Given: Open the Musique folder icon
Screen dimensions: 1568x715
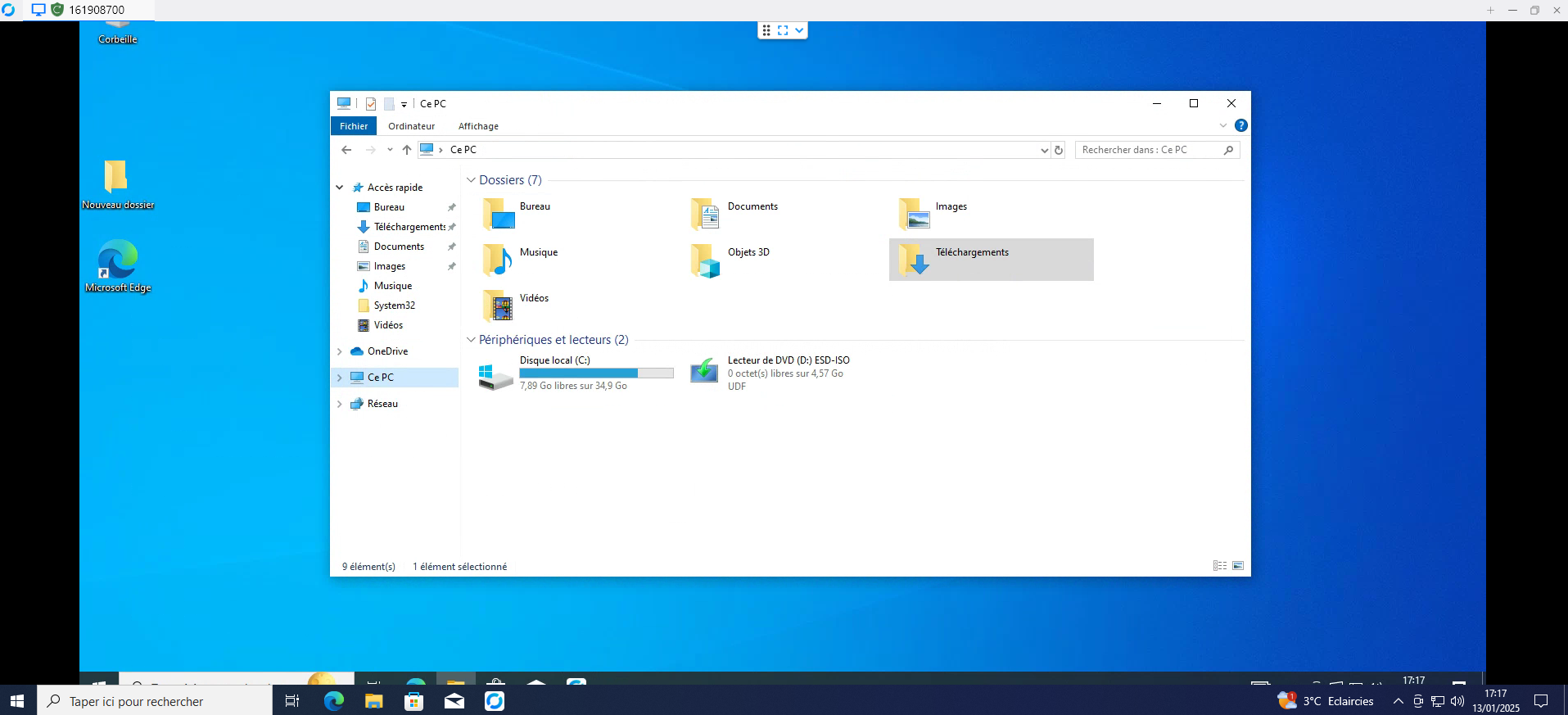Looking at the screenshot, I should tap(498, 260).
